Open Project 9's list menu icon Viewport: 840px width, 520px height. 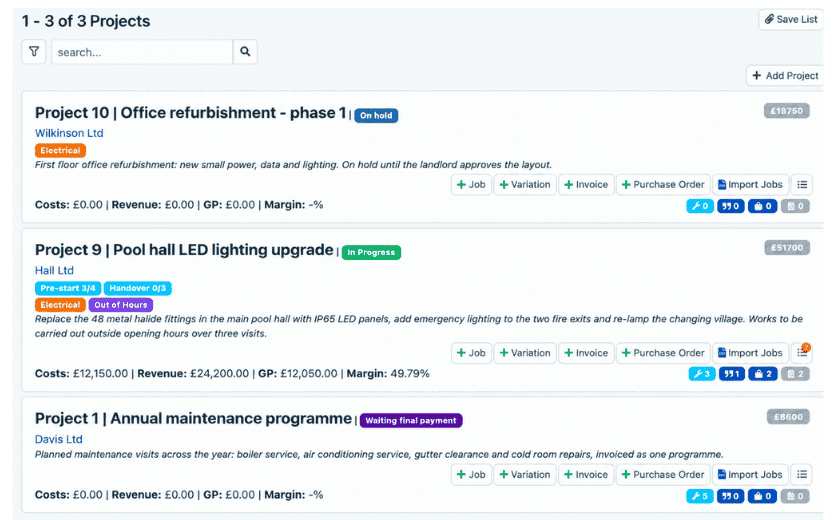click(802, 353)
